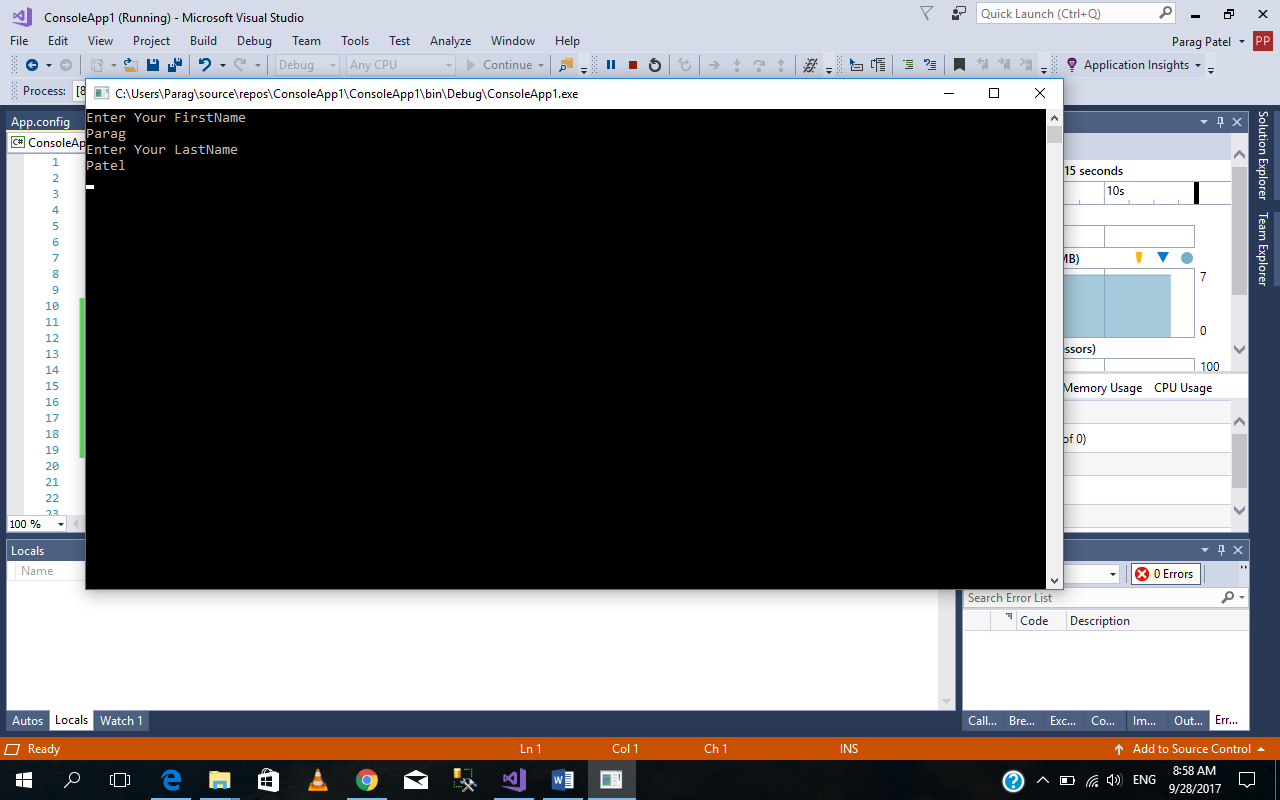Open the Debug menu
The height and width of the screenshot is (800, 1280).
coord(254,41)
